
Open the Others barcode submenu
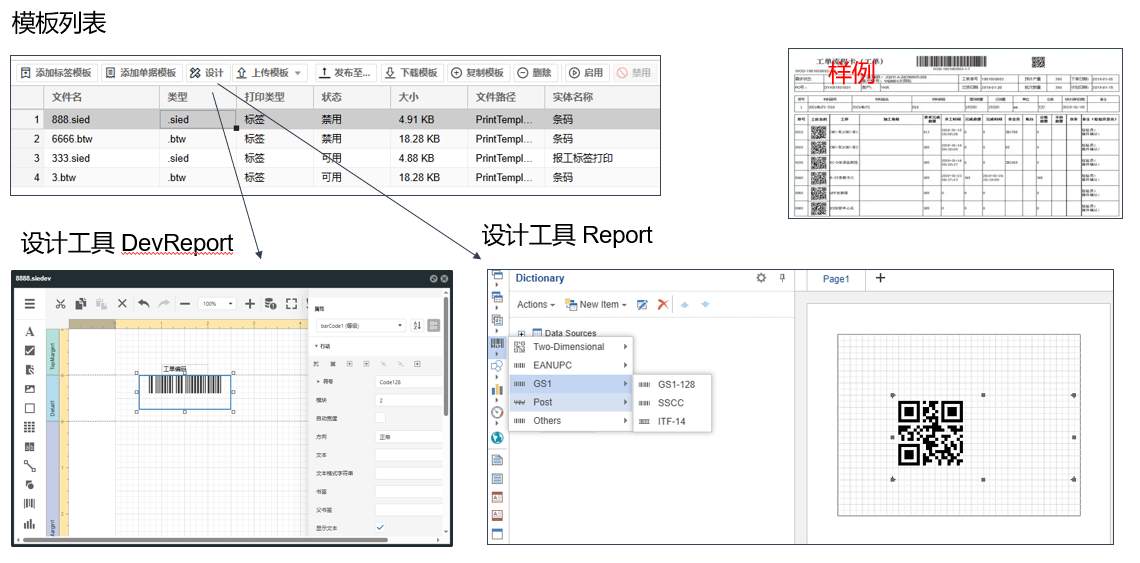click(x=571, y=420)
